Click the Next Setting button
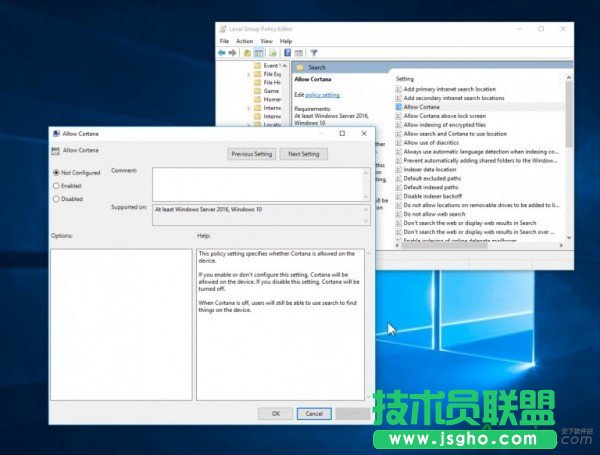 coord(304,154)
